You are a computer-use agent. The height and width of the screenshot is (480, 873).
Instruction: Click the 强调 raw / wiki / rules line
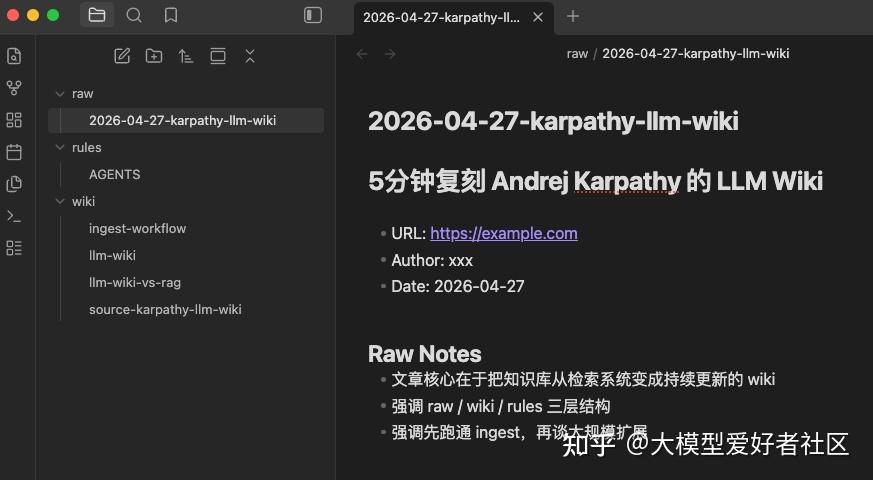[501, 406]
